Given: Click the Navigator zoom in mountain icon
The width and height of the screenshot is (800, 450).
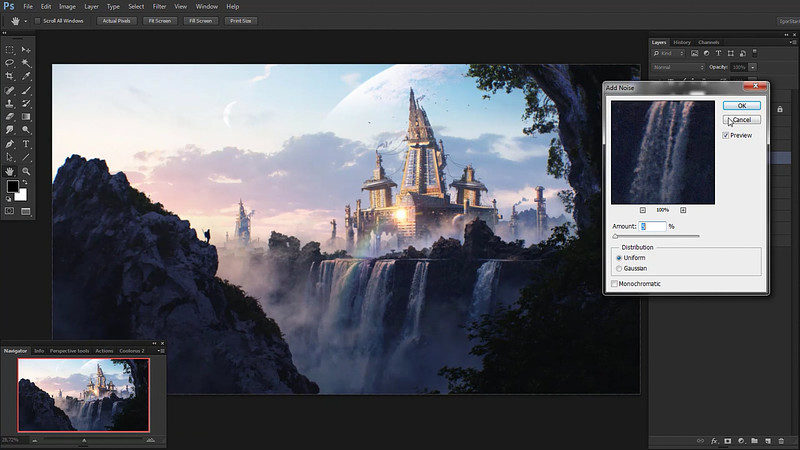Looking at the screenshot, I should (151, 440).
